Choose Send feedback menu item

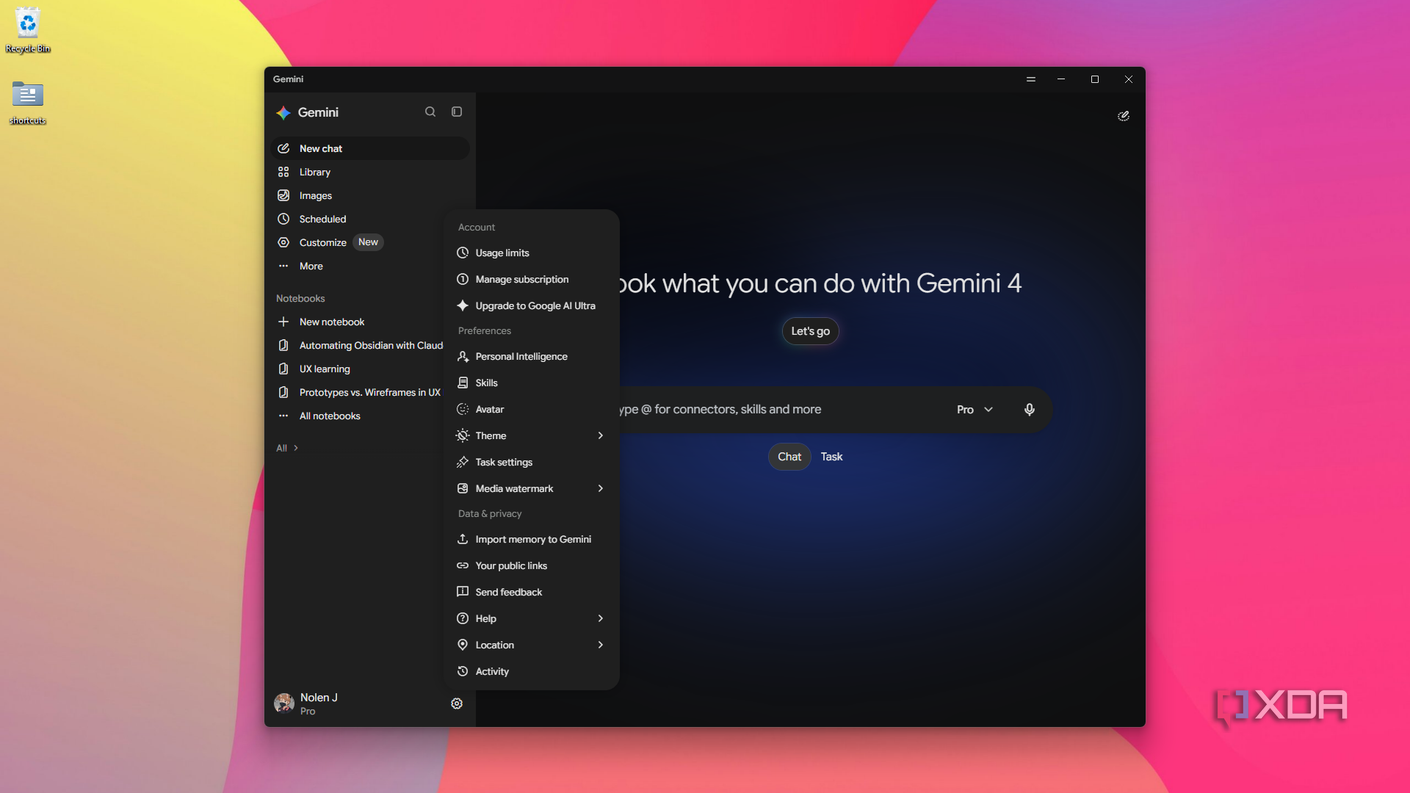[532, 592]
